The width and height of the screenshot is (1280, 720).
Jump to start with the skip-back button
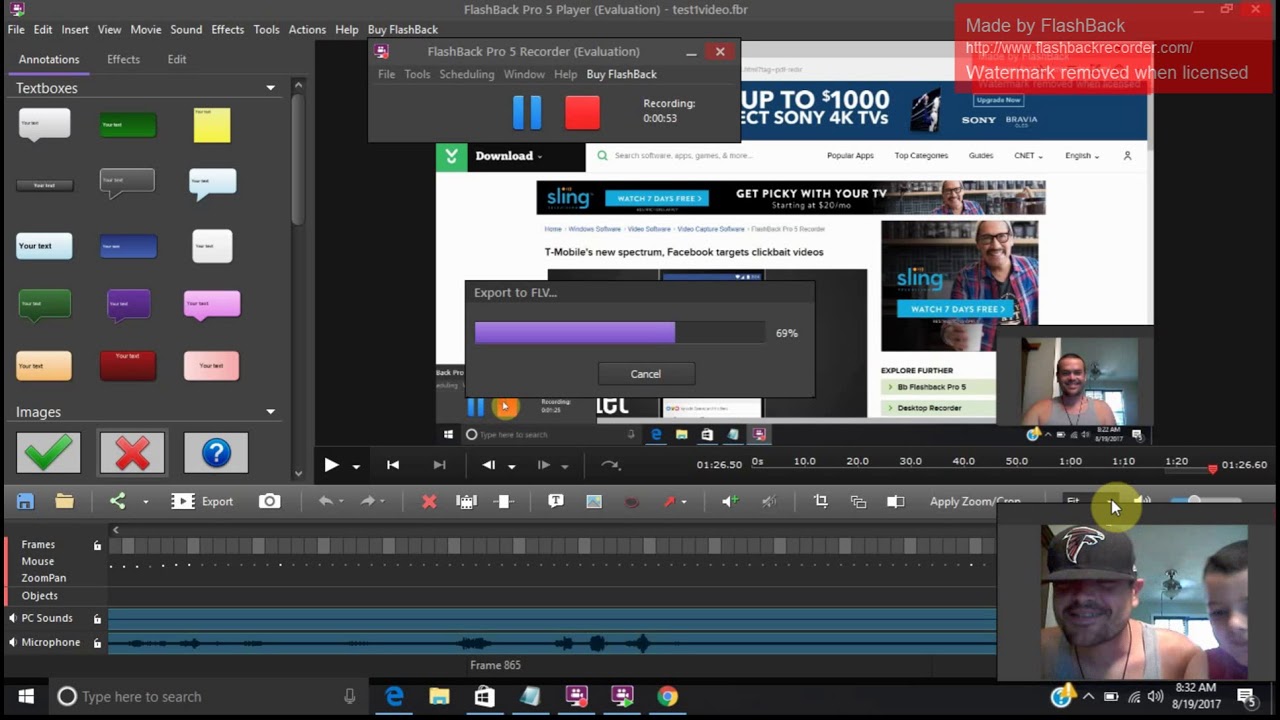click(x=393, y=465)
